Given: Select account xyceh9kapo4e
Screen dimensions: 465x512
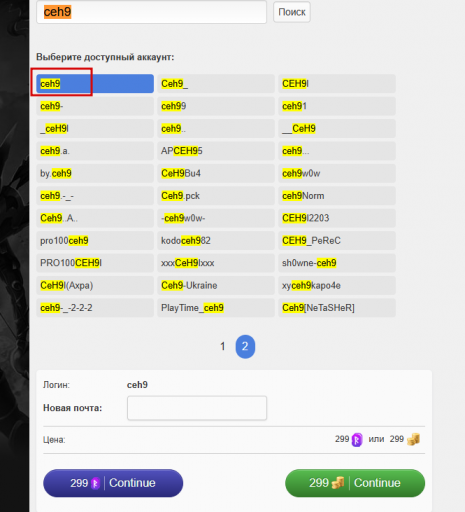Looking at the screenshot, I should pos(337,285).
